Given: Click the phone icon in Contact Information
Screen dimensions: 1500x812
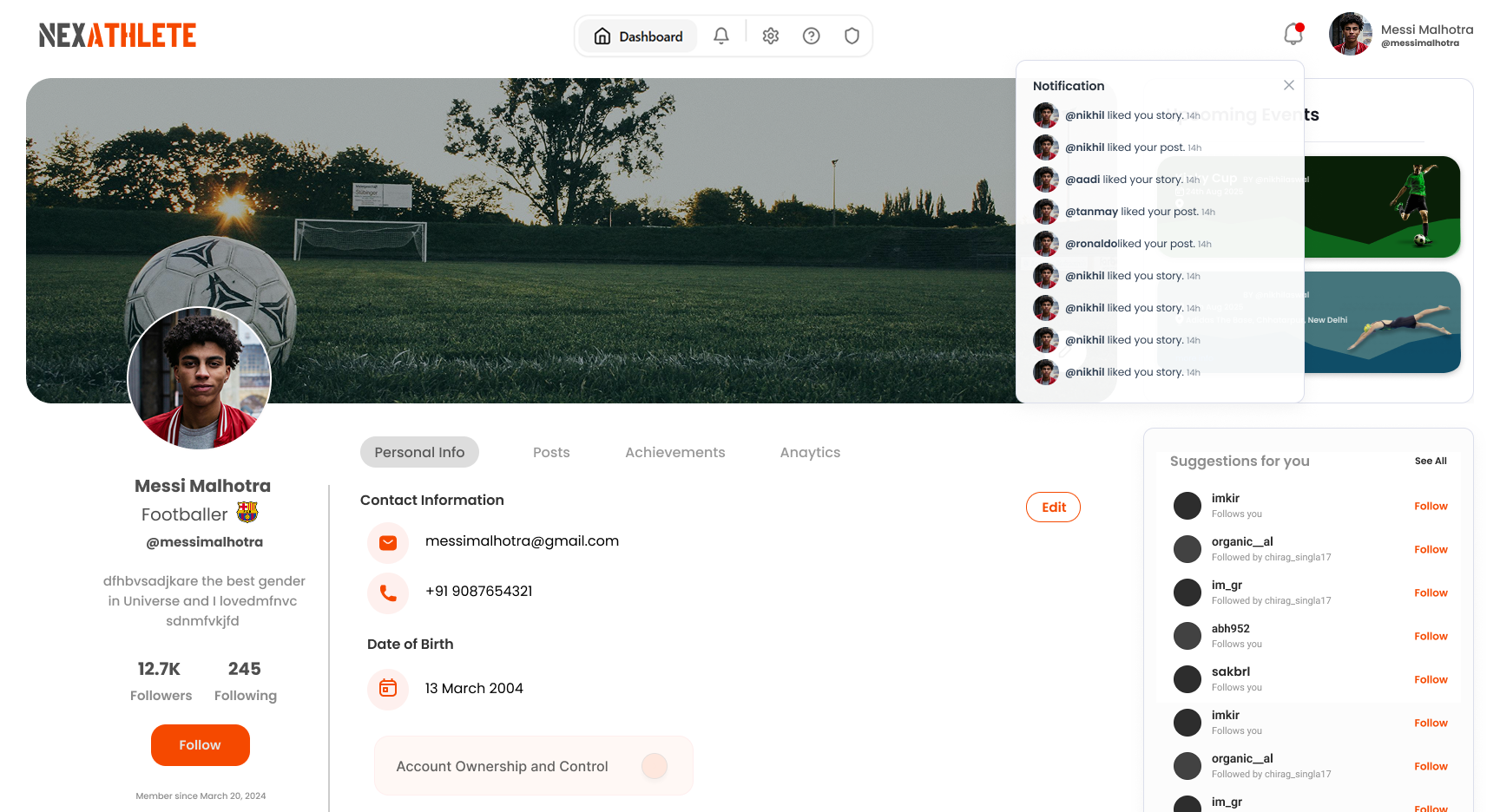Looking at the screenshot, I should [388, 593].
